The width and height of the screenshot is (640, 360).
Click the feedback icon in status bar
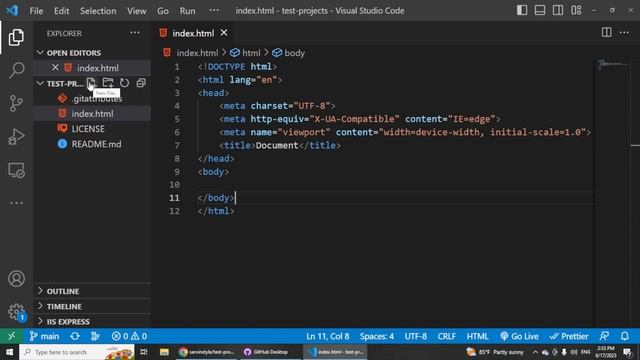pyautogui.click(x=604, y=336)
